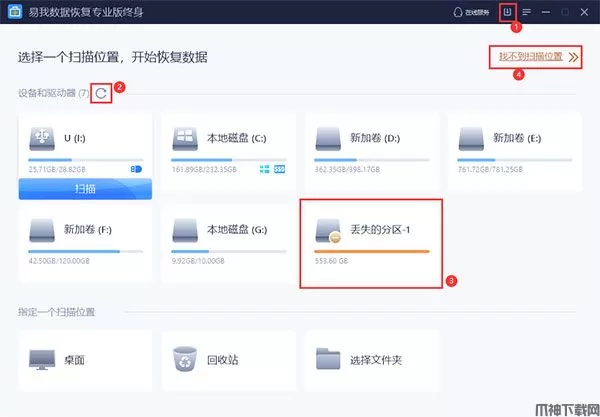Select the 新加卷 (E:) drive icon
This screenshot has height=417, width=600.
click(471, 139)
